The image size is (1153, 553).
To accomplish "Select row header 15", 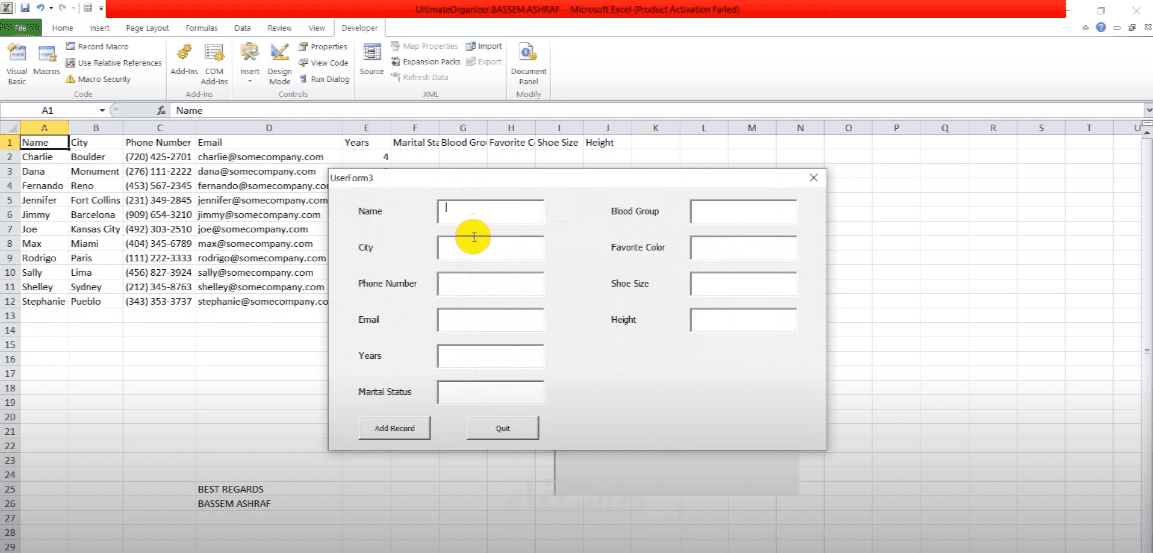I will pos(10,345).
